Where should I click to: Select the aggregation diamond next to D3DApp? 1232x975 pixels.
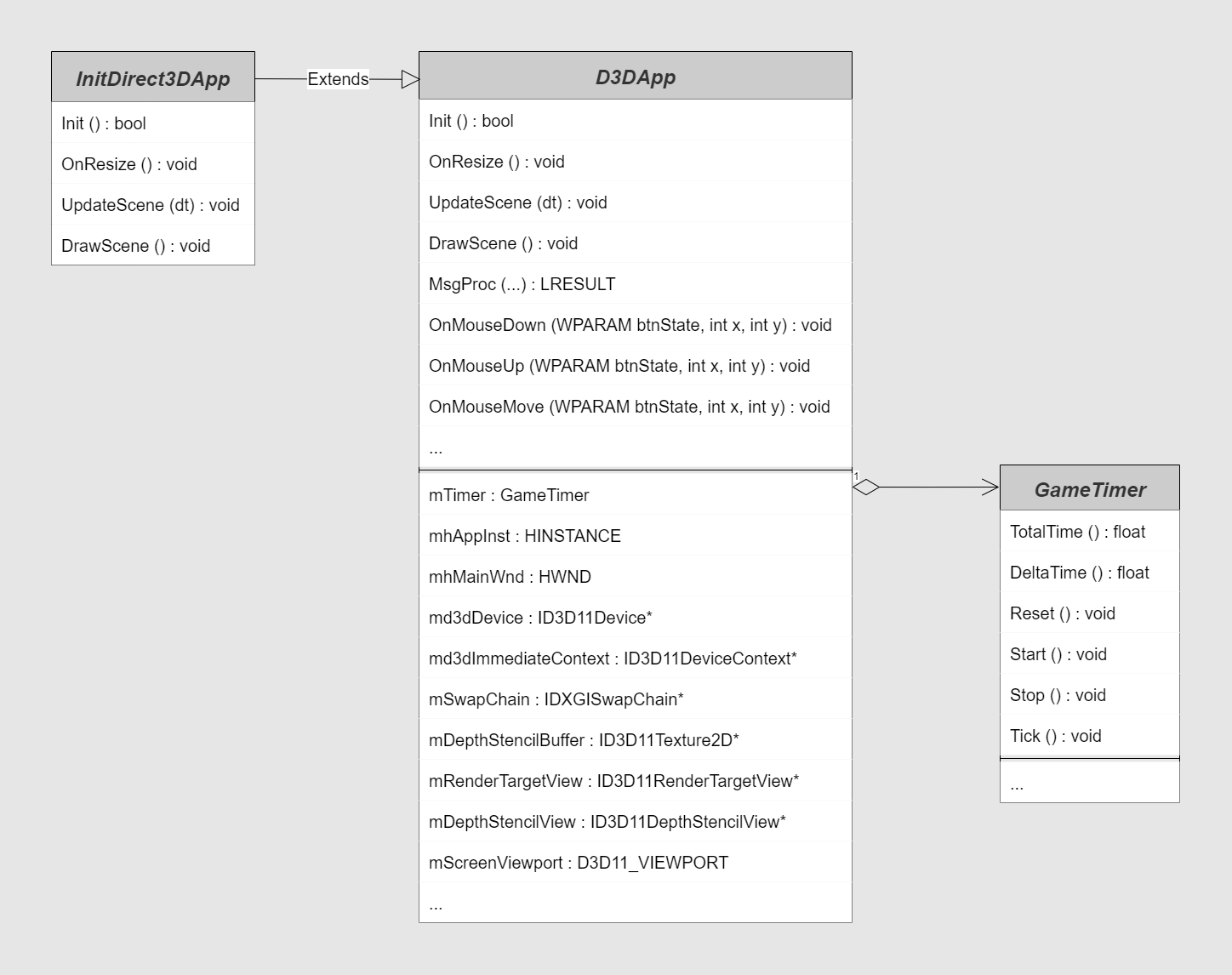(x=866, y=487)
